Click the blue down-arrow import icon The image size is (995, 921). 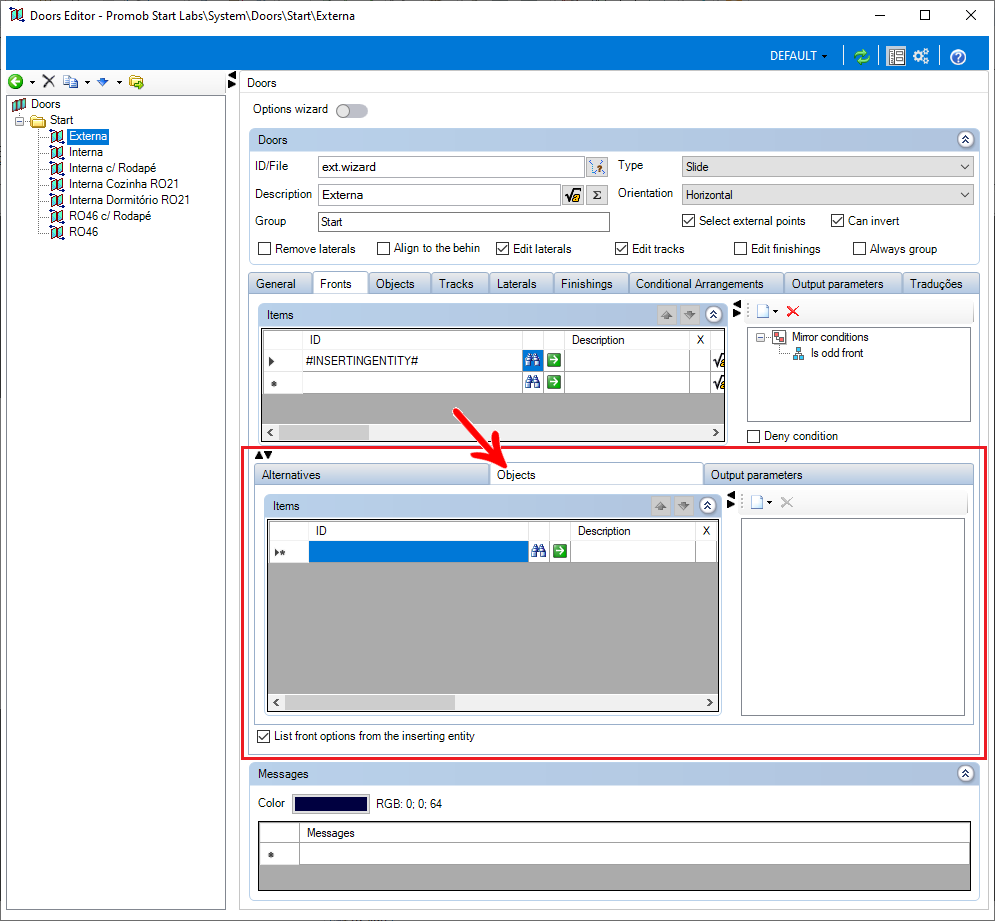[x=103, y=82]
